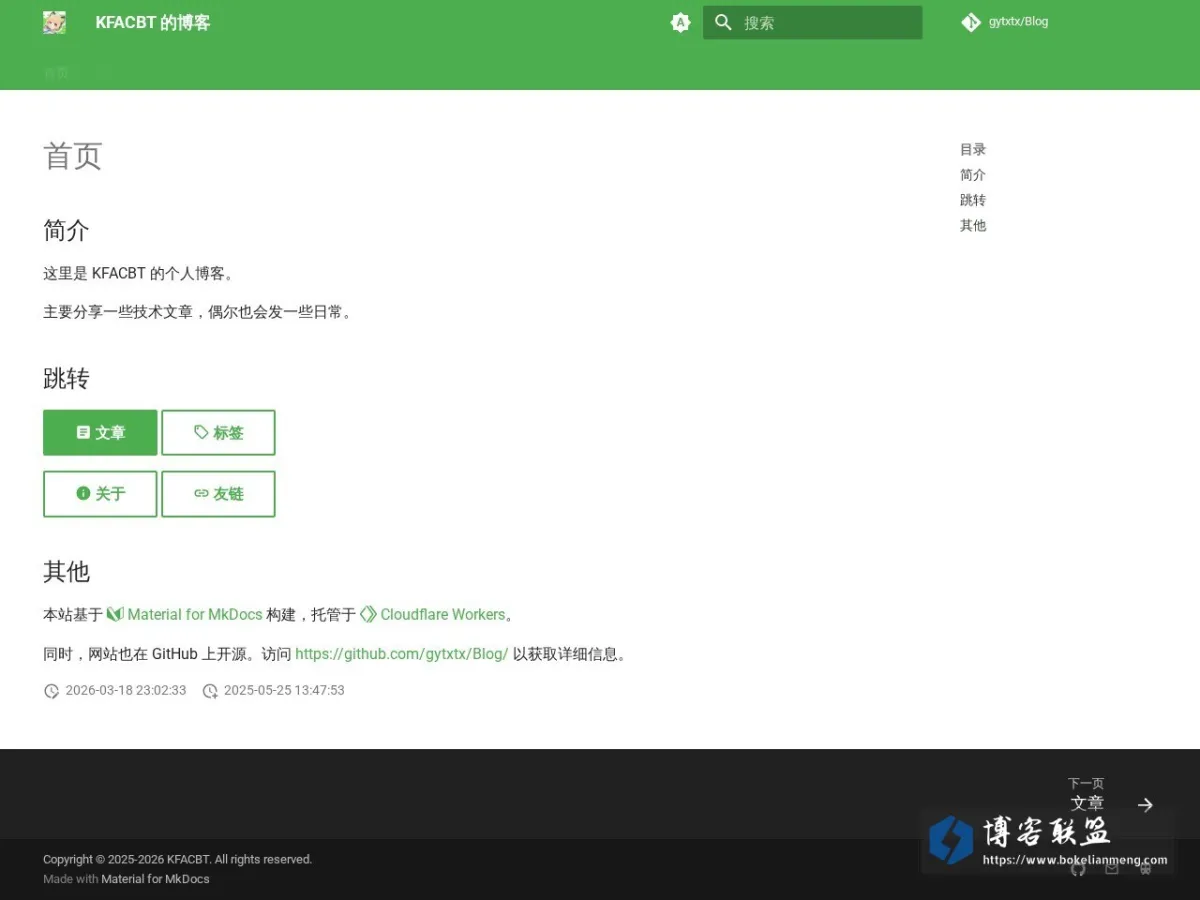1200x900 pixels.
Task: Open the green 文章 button
Action: (100, 432)
